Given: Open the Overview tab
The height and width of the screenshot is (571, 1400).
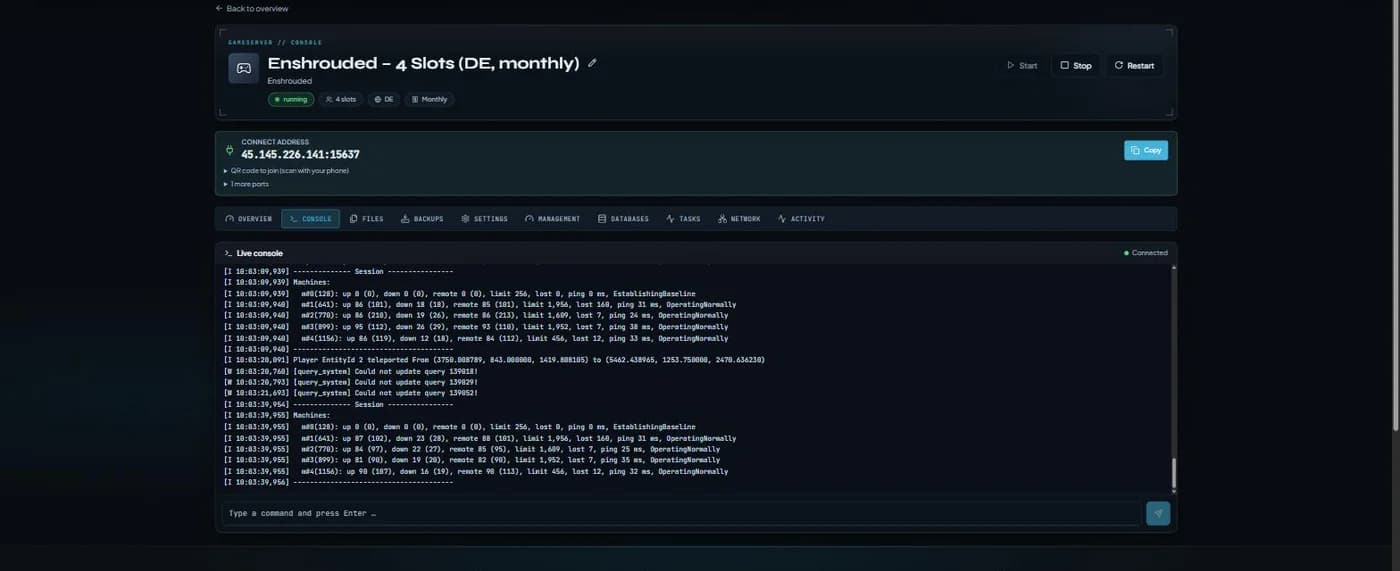Looking at the screenshot, I should [x=249, y=219].
